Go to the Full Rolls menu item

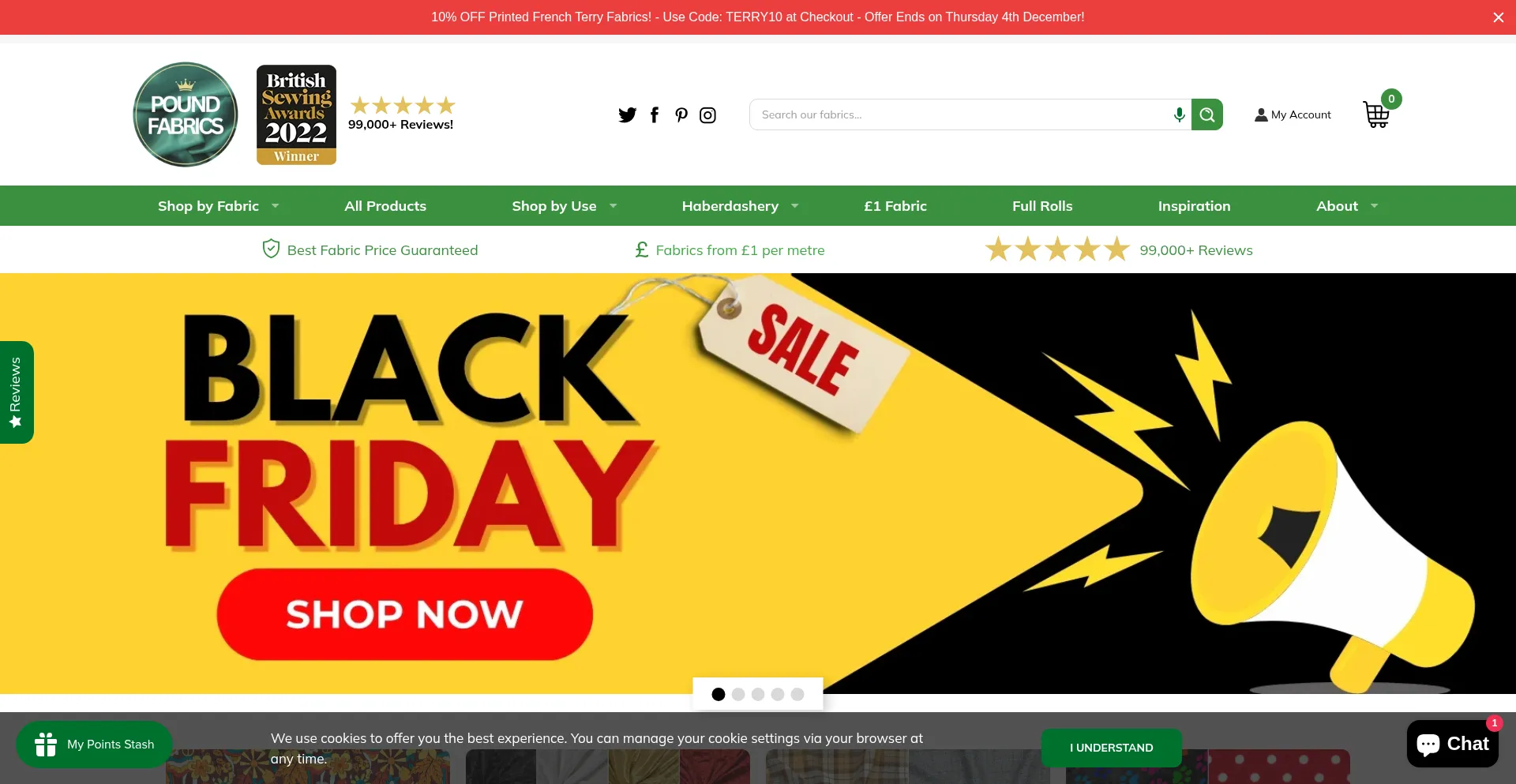[1042, 206]
